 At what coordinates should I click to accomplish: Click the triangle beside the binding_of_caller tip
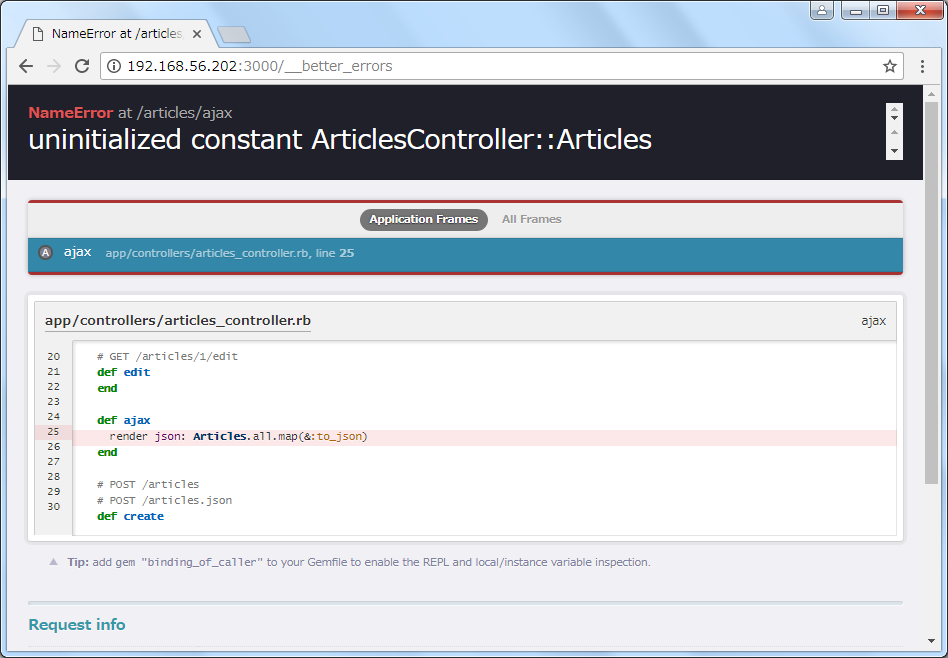(x=53, y=562)
